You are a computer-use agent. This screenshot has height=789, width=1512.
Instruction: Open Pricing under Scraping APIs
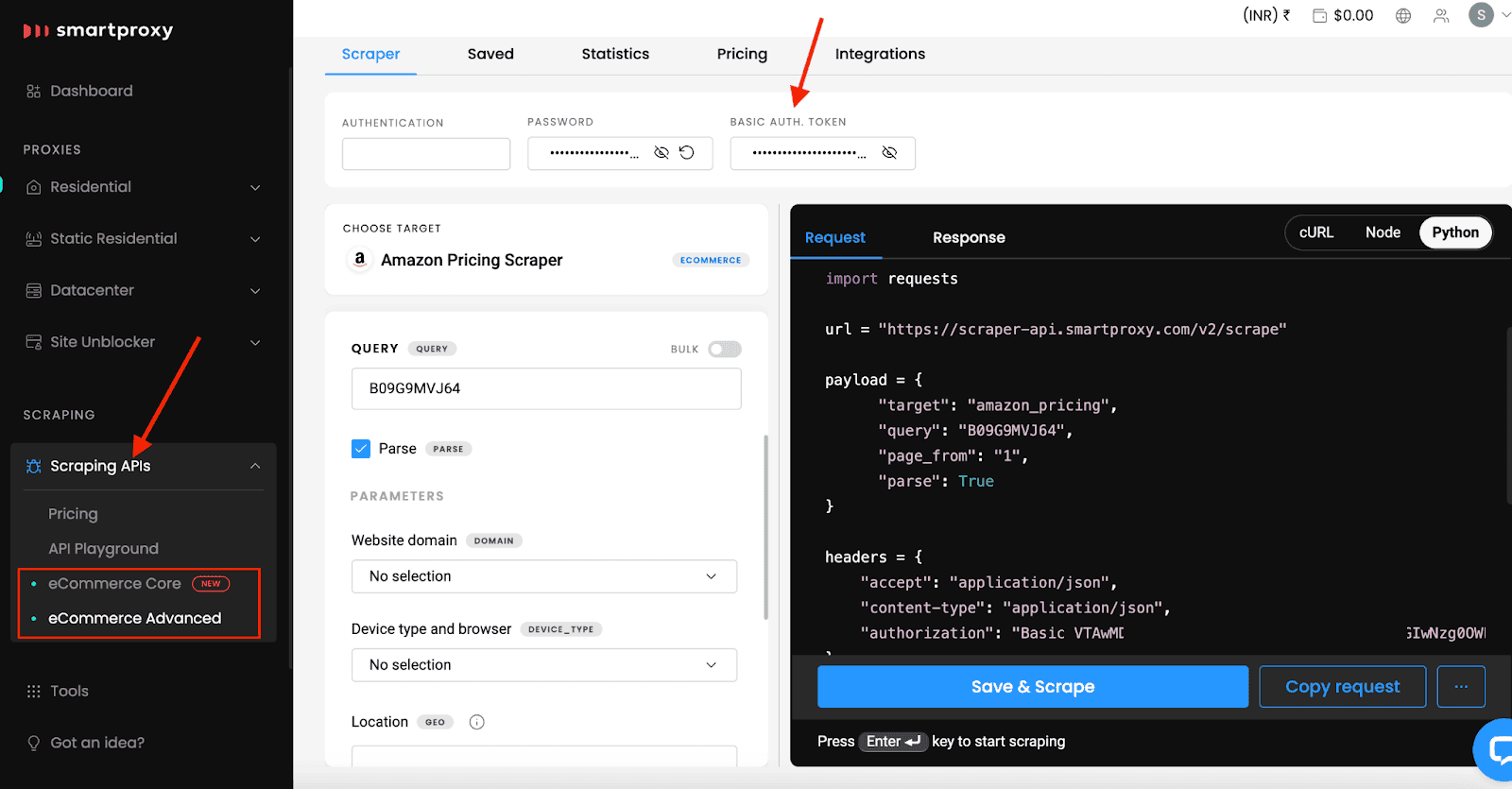pos(73,514)
